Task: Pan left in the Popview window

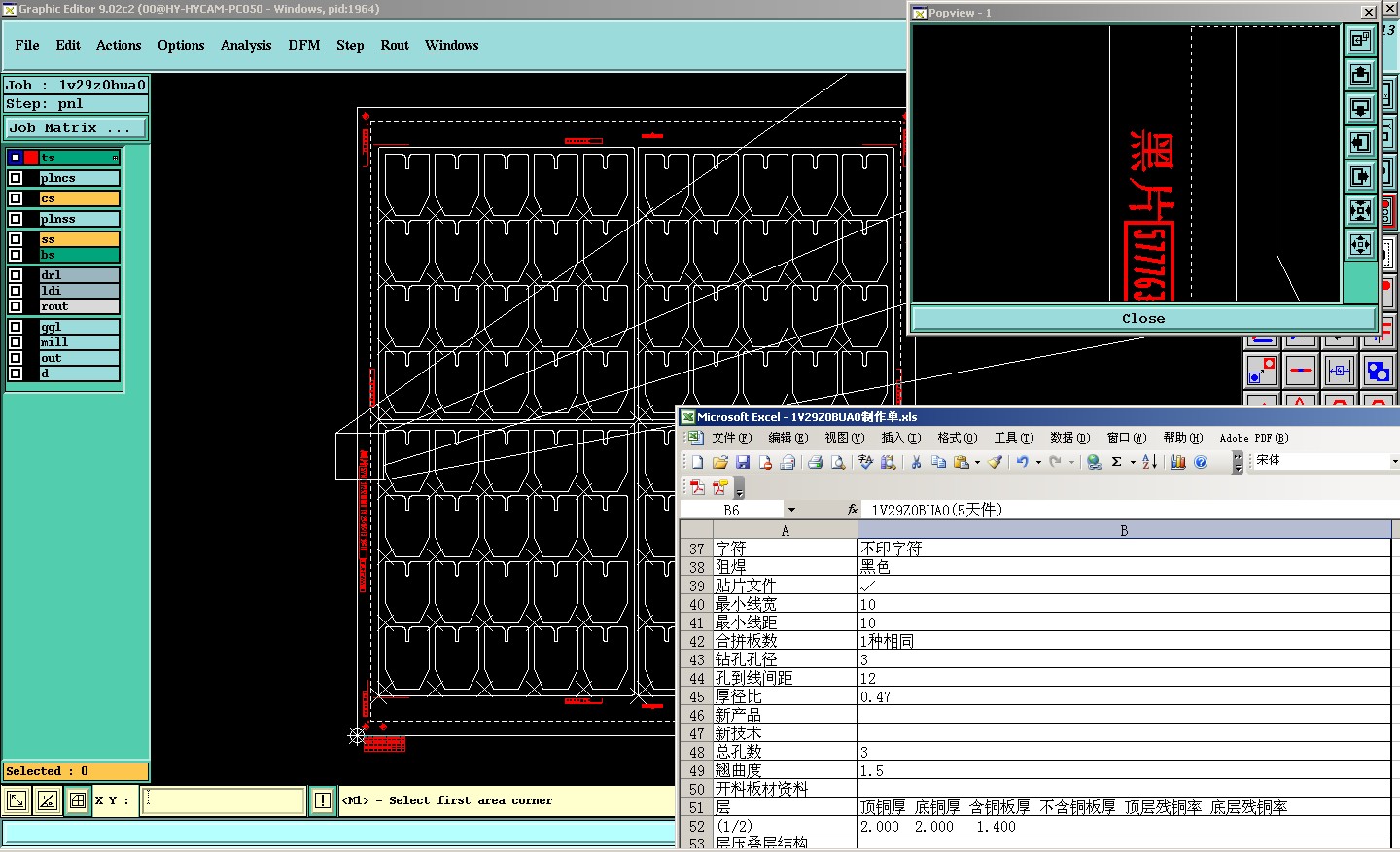Action: (x=1360, y=142)
